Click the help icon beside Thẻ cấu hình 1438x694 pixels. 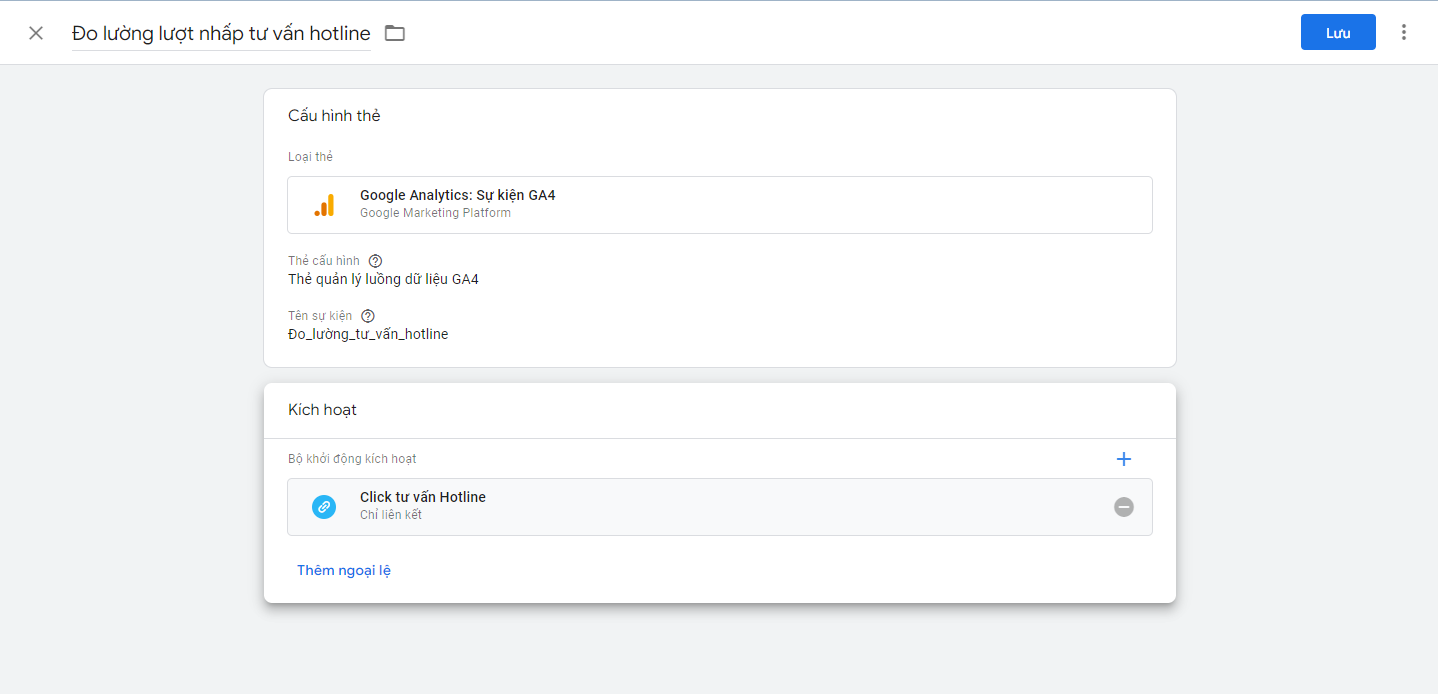(x=375, y=261)
